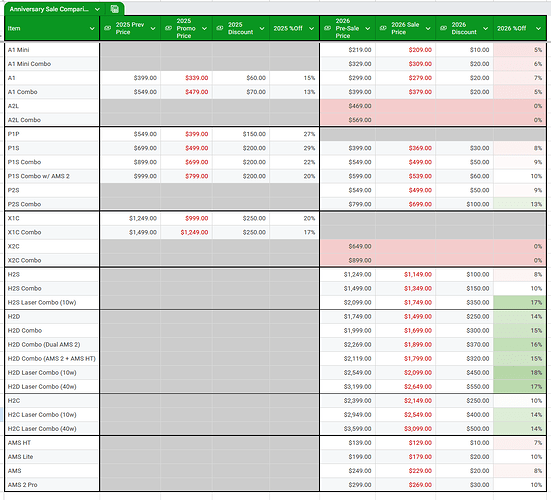Select the $699.00 promo price for P1S Combo

(x=186, y=162)
